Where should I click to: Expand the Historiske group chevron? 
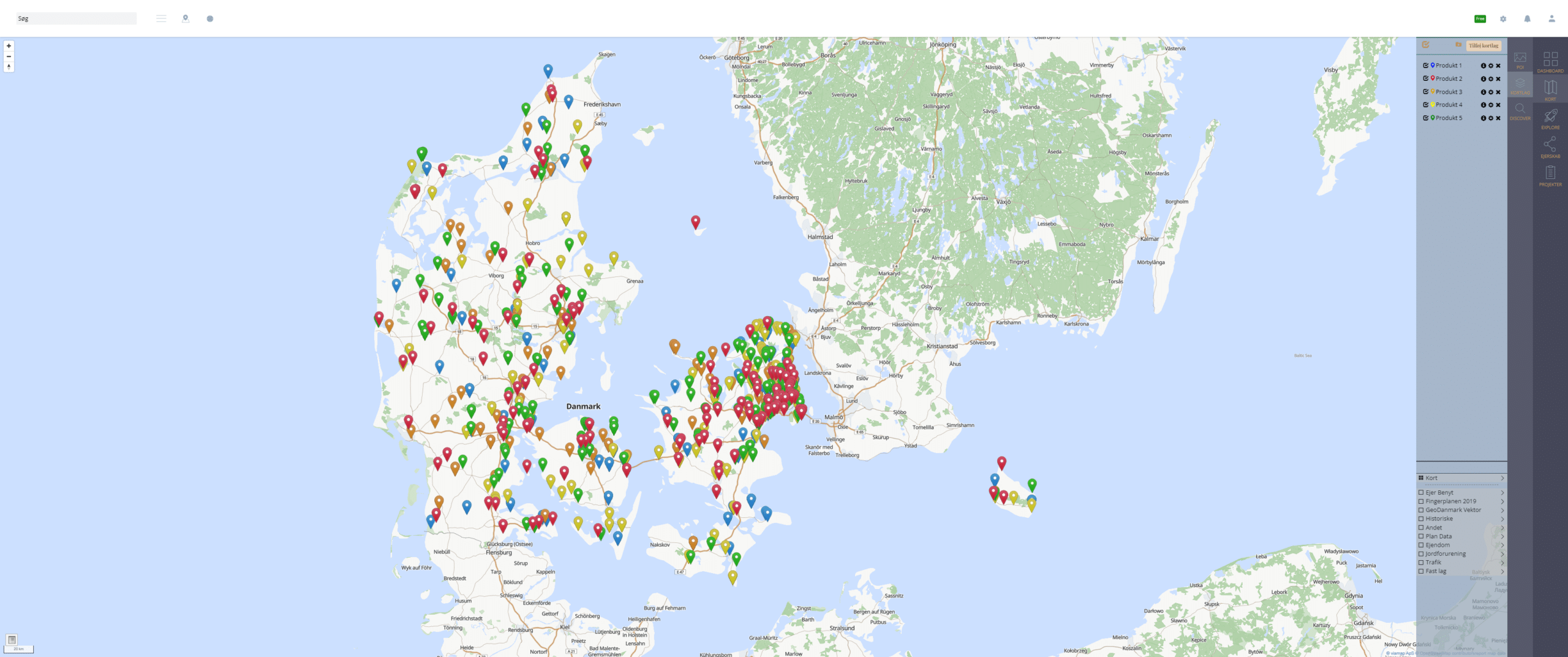click(x=1502, y=518)
